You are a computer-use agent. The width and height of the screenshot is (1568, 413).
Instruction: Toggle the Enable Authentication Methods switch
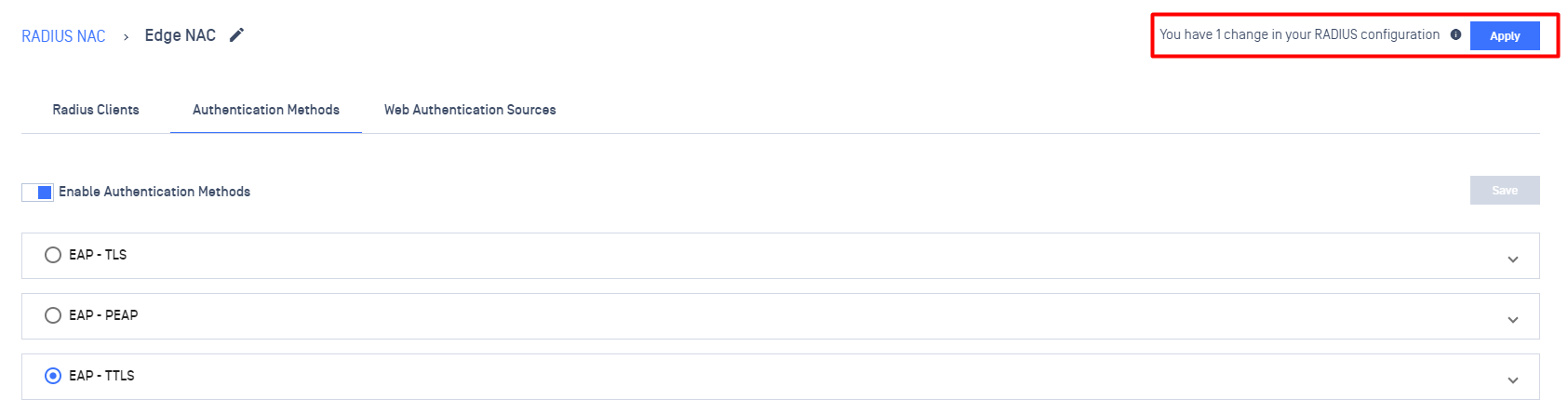coord(37,192)
